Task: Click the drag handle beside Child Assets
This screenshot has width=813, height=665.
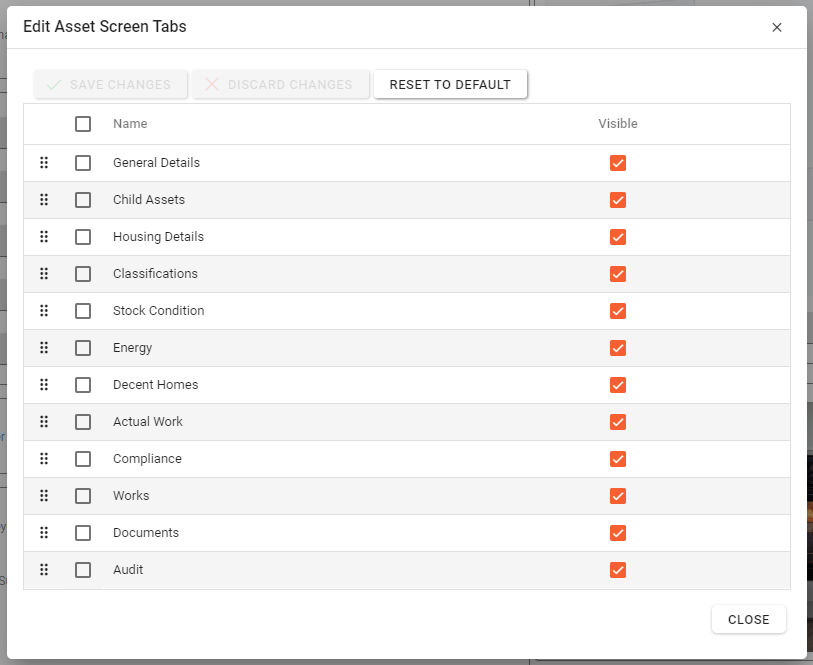Action: pos(44,200)
